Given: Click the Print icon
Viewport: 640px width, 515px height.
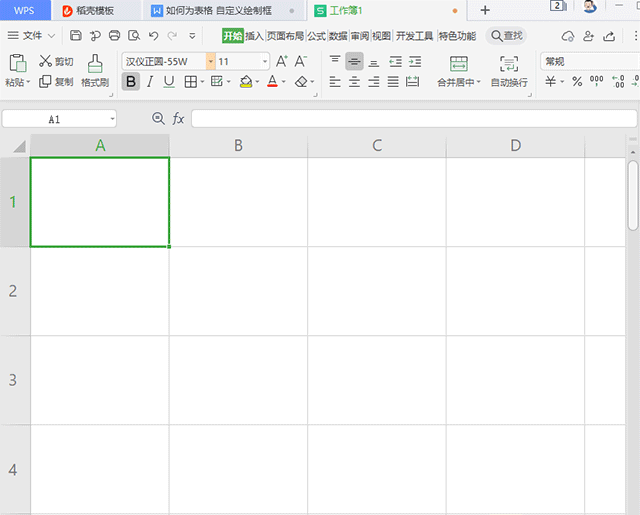Looking at the screenshot, I should [115, 36].
